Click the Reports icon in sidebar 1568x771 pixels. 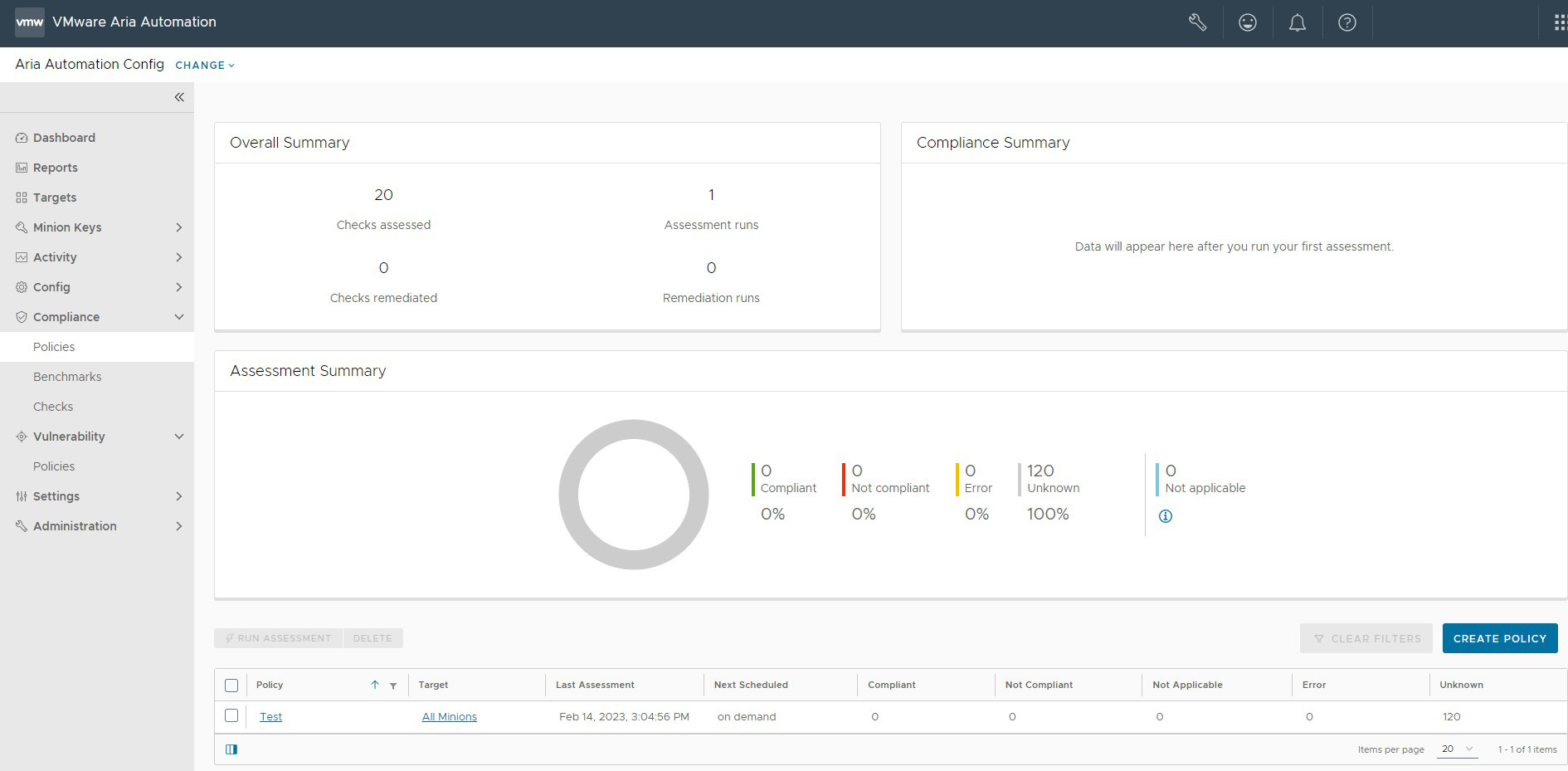22,168
